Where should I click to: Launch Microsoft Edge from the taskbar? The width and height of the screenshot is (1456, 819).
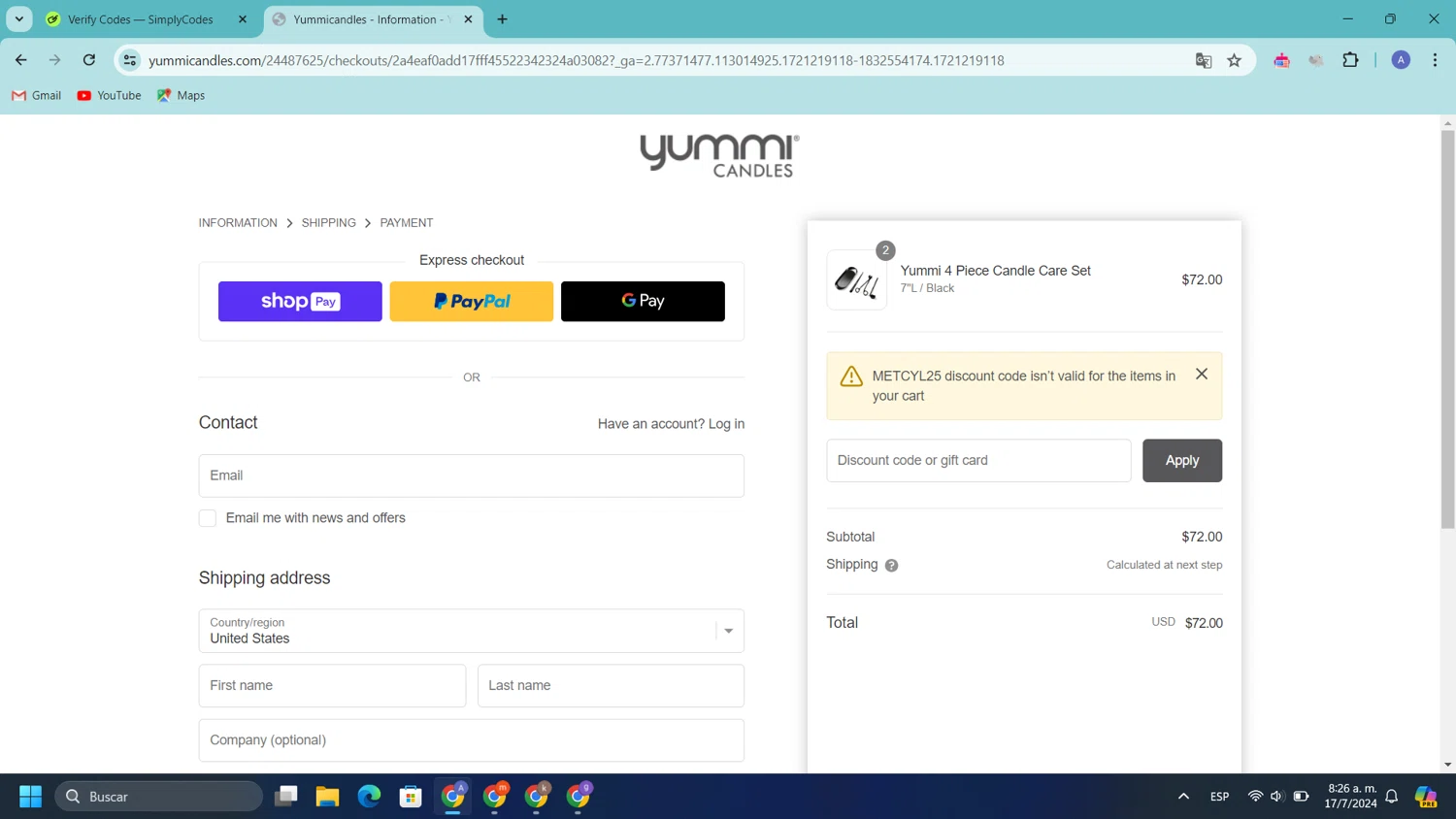click(x=369, y=797)
